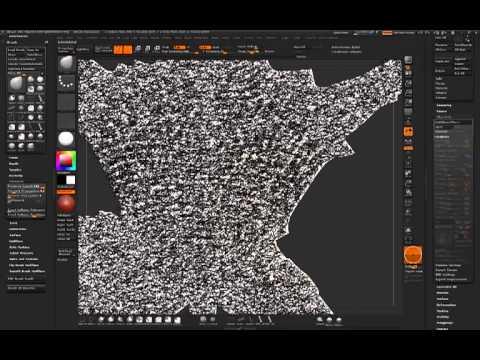Expand Tablet Pressure in Brush palette
This screenshot has height=360, width=480.
click(x=21, y=253)
